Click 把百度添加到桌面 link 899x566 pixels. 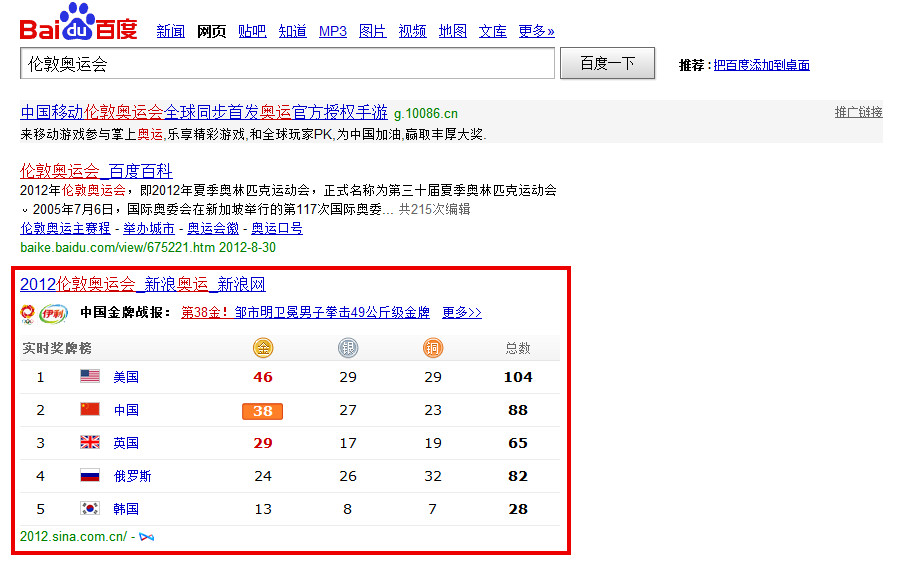[x=761, y=65]
